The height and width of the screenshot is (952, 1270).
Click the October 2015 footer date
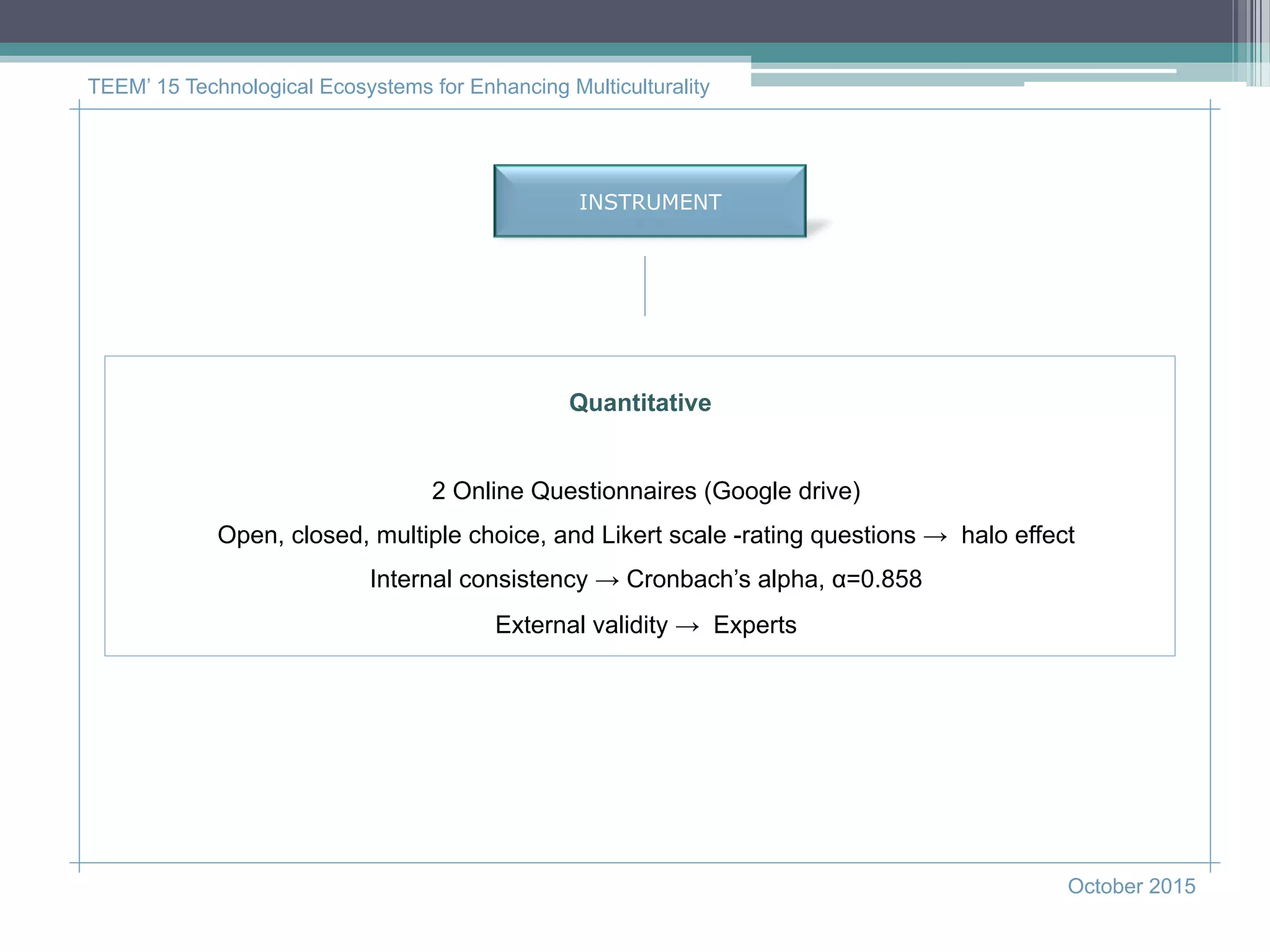(x=1131, y=886)
